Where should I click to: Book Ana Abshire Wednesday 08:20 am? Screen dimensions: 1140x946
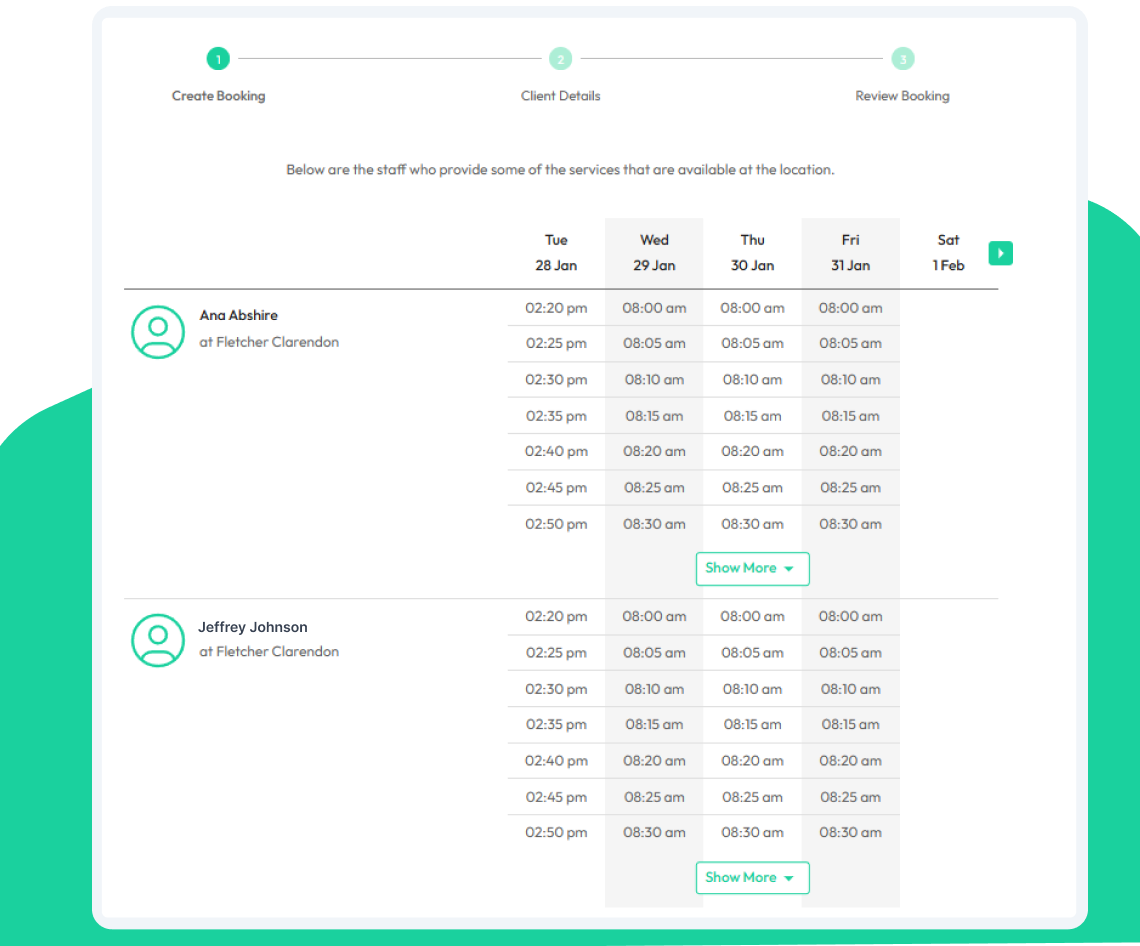pyautogui.click(x=654, y=452)
